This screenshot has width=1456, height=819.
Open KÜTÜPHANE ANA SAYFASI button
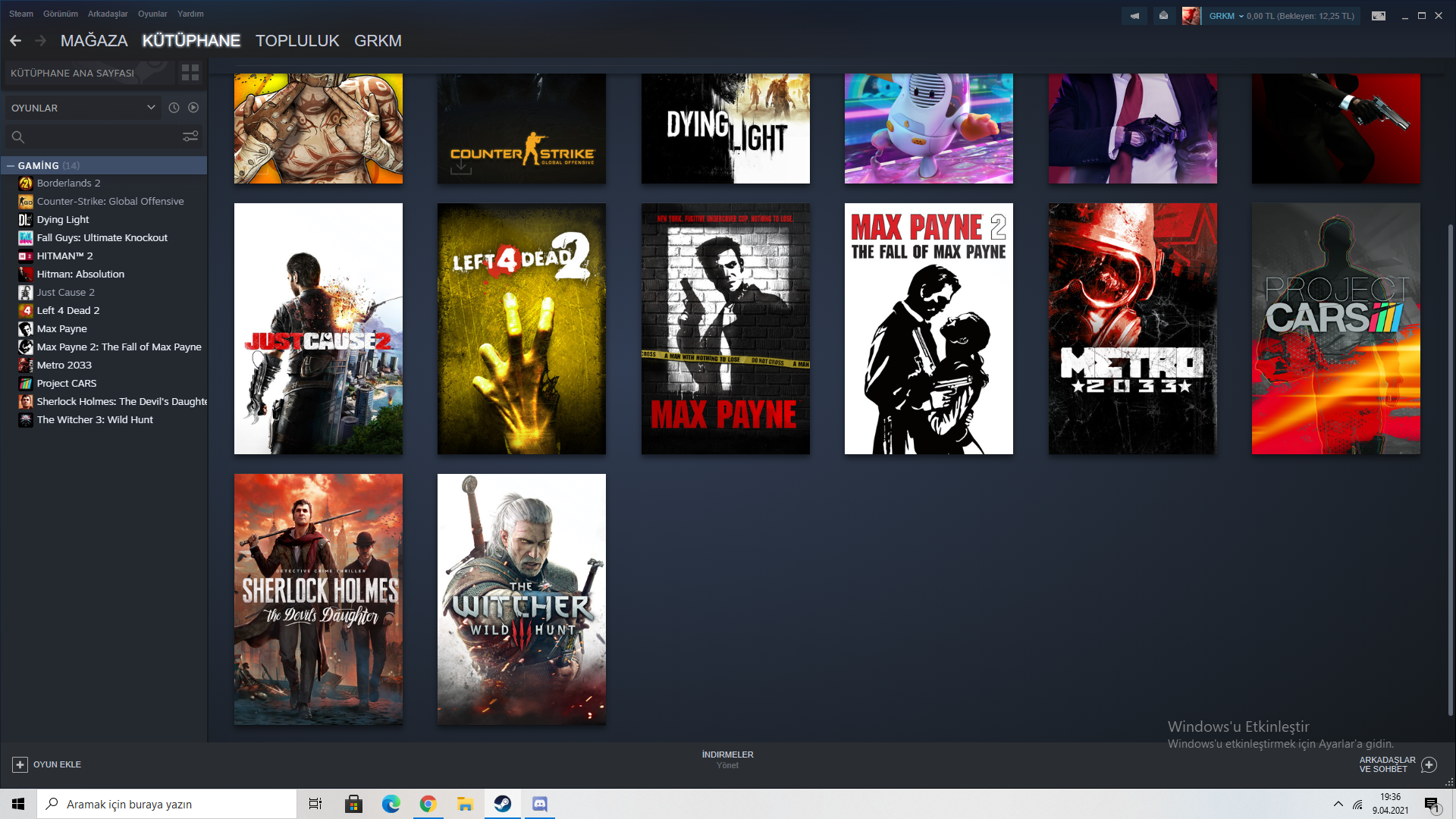coord(89,73)
